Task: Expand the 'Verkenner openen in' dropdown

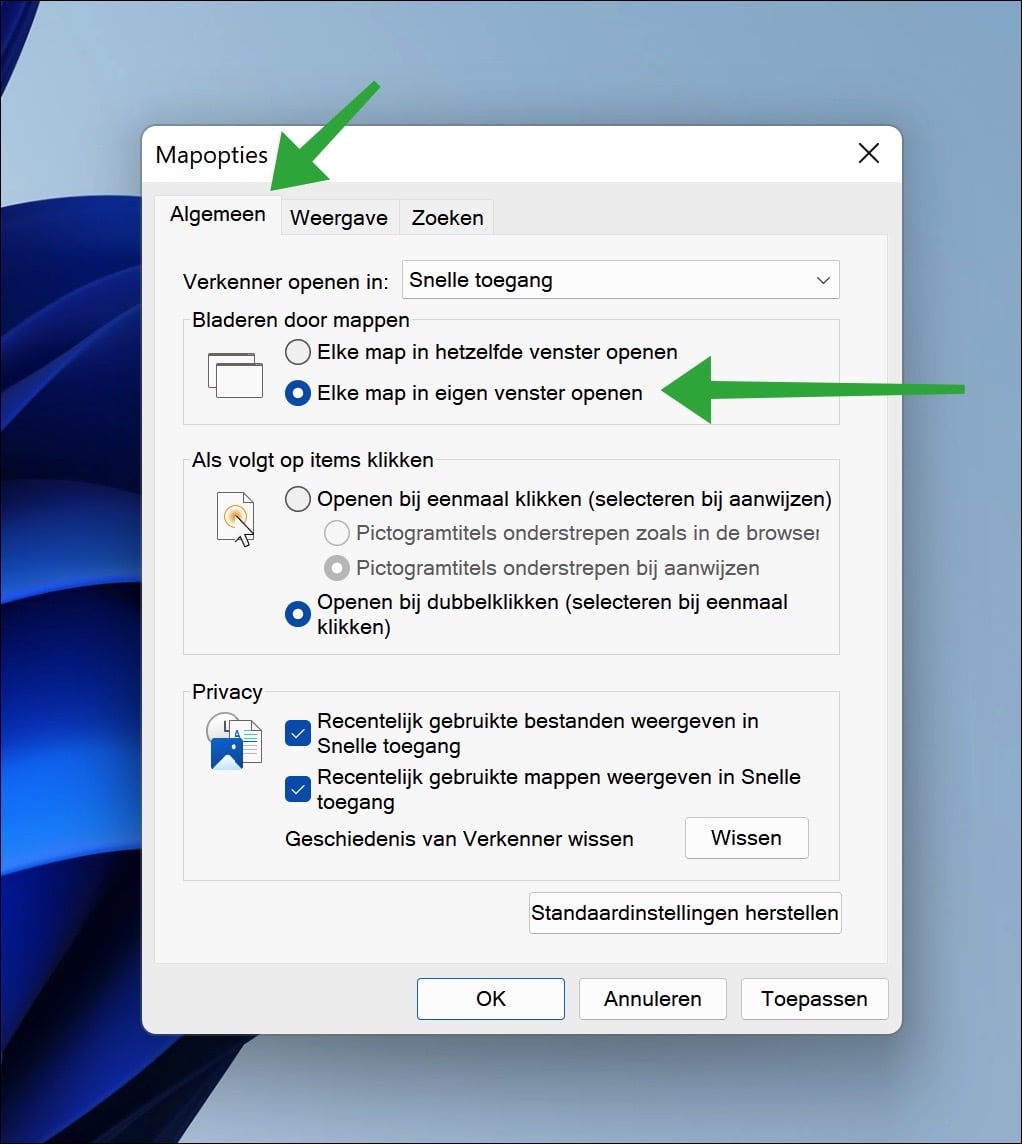Action: click(620, 279)
